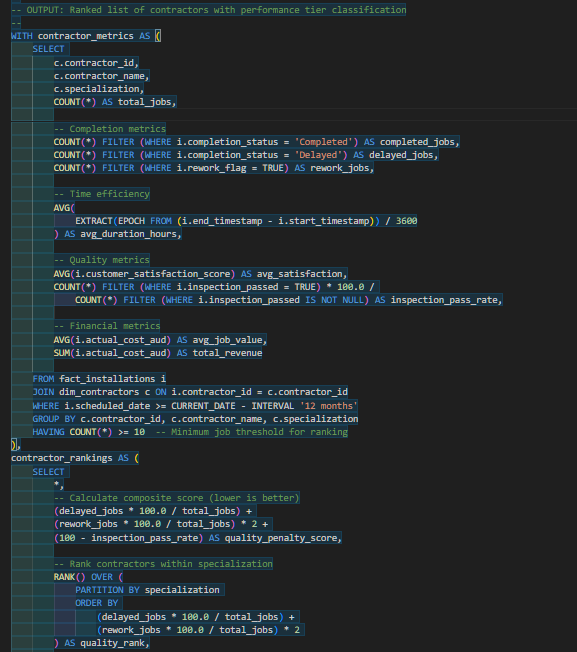Click the '-- Financial metrics' comment
This screenshot has height=652, width=577.
[x=107, y=326]
